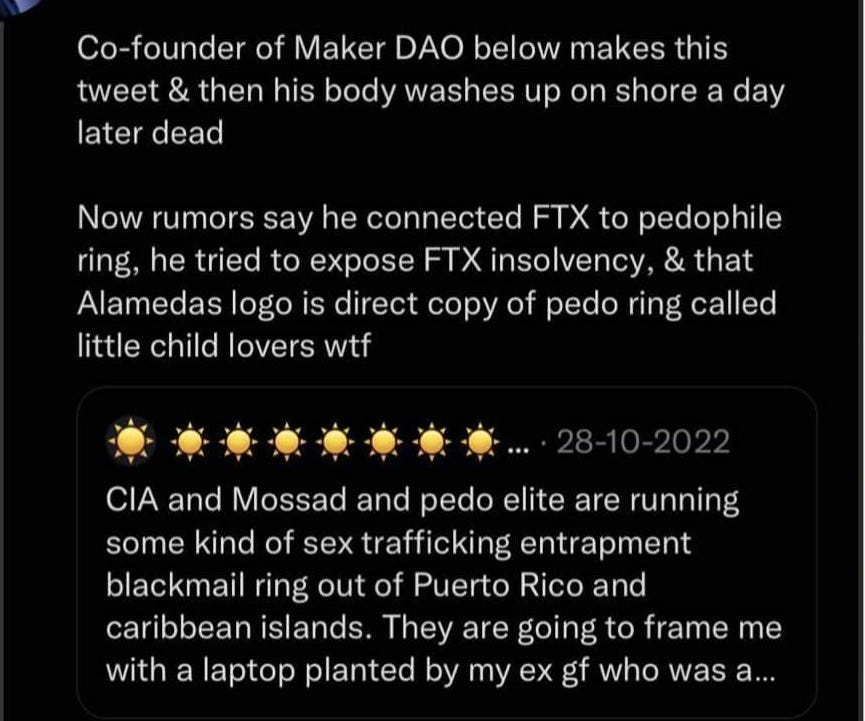
Task: Click the line beginning 'caribbean islands. They are going'
Action: pos(444,628)
